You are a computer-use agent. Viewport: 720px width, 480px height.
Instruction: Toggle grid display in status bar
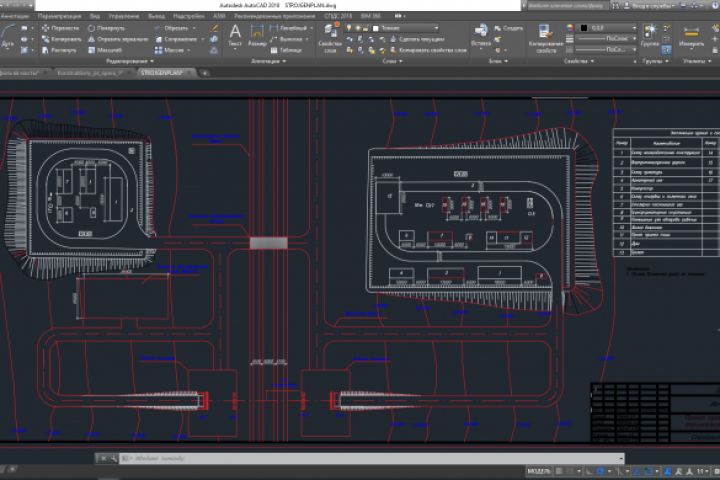point(560,470)
